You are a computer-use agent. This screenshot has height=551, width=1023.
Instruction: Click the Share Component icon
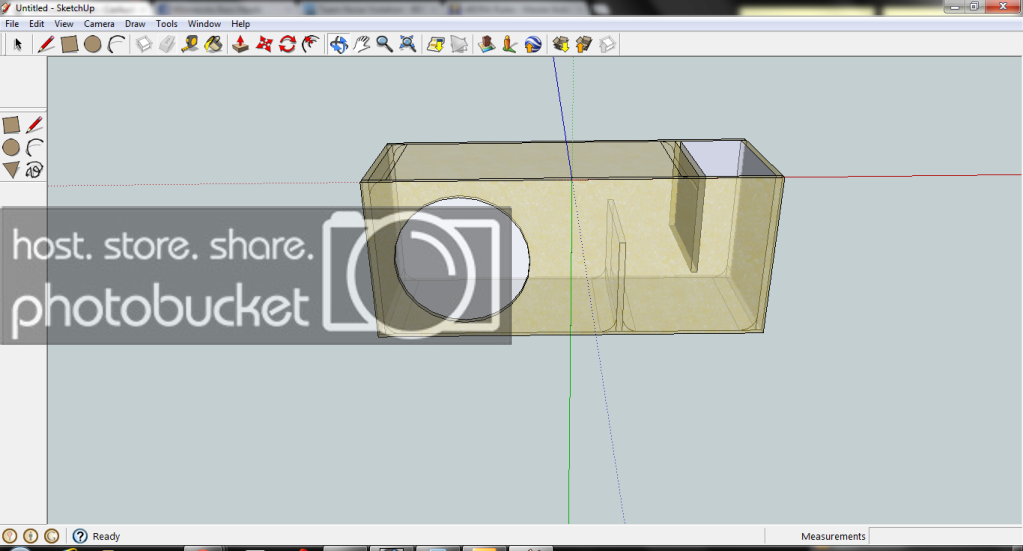[607, 44]
